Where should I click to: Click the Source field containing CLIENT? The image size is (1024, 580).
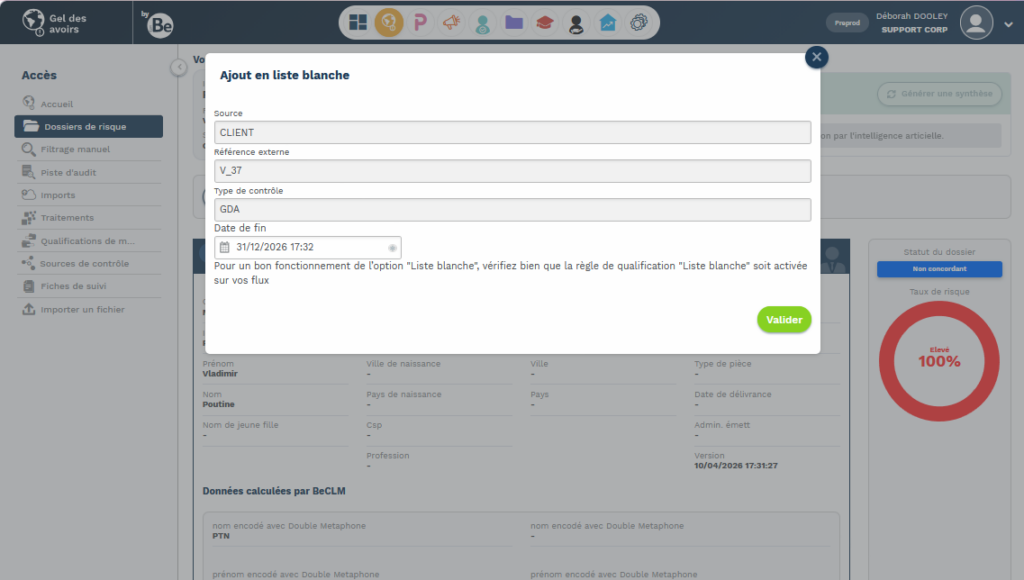coord(512,132)
